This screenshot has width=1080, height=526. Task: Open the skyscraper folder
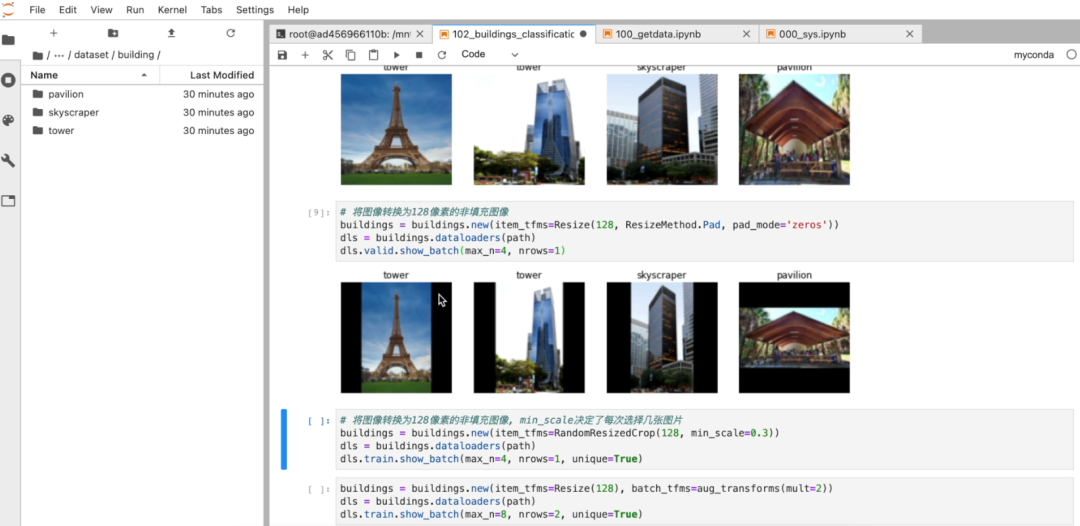point(73,112)
